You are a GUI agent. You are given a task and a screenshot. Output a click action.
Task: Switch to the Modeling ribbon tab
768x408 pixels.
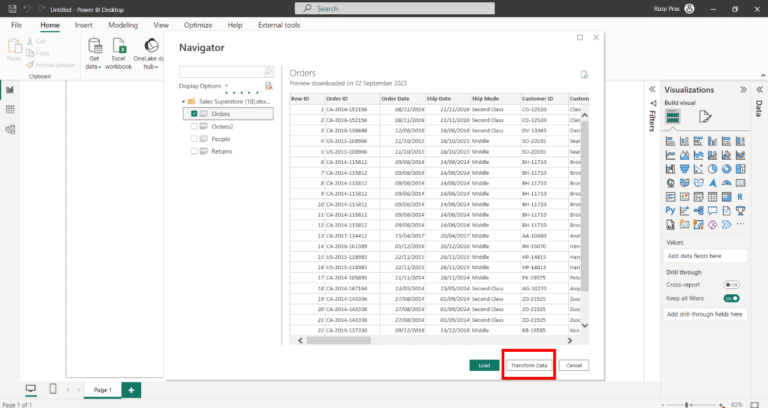pyautogui.click(x=123, y=25)
